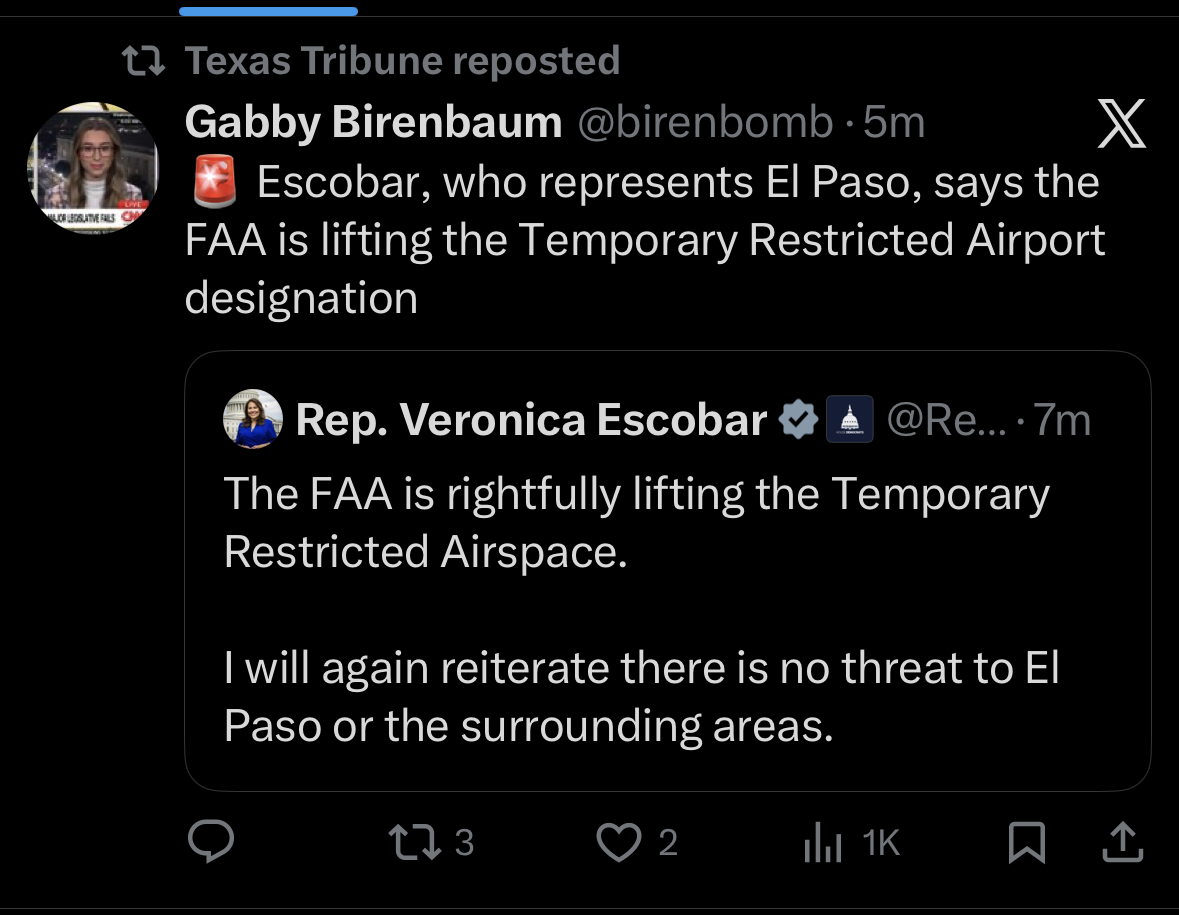Open the Gabby Birenbaum display name
This screenshot has width=1179, height=915.
point(373,124)
